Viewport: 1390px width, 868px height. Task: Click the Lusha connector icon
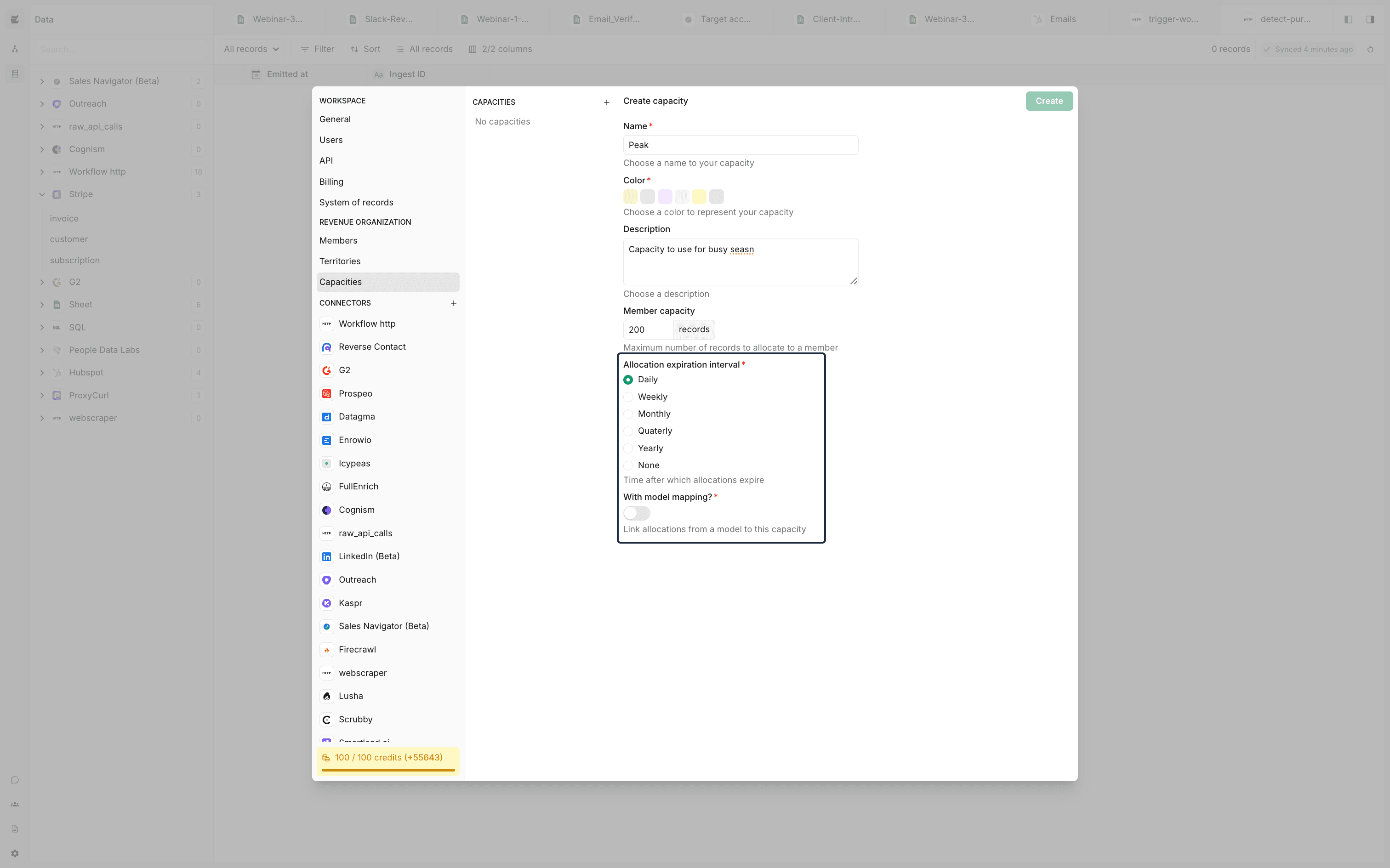(327, 696)
